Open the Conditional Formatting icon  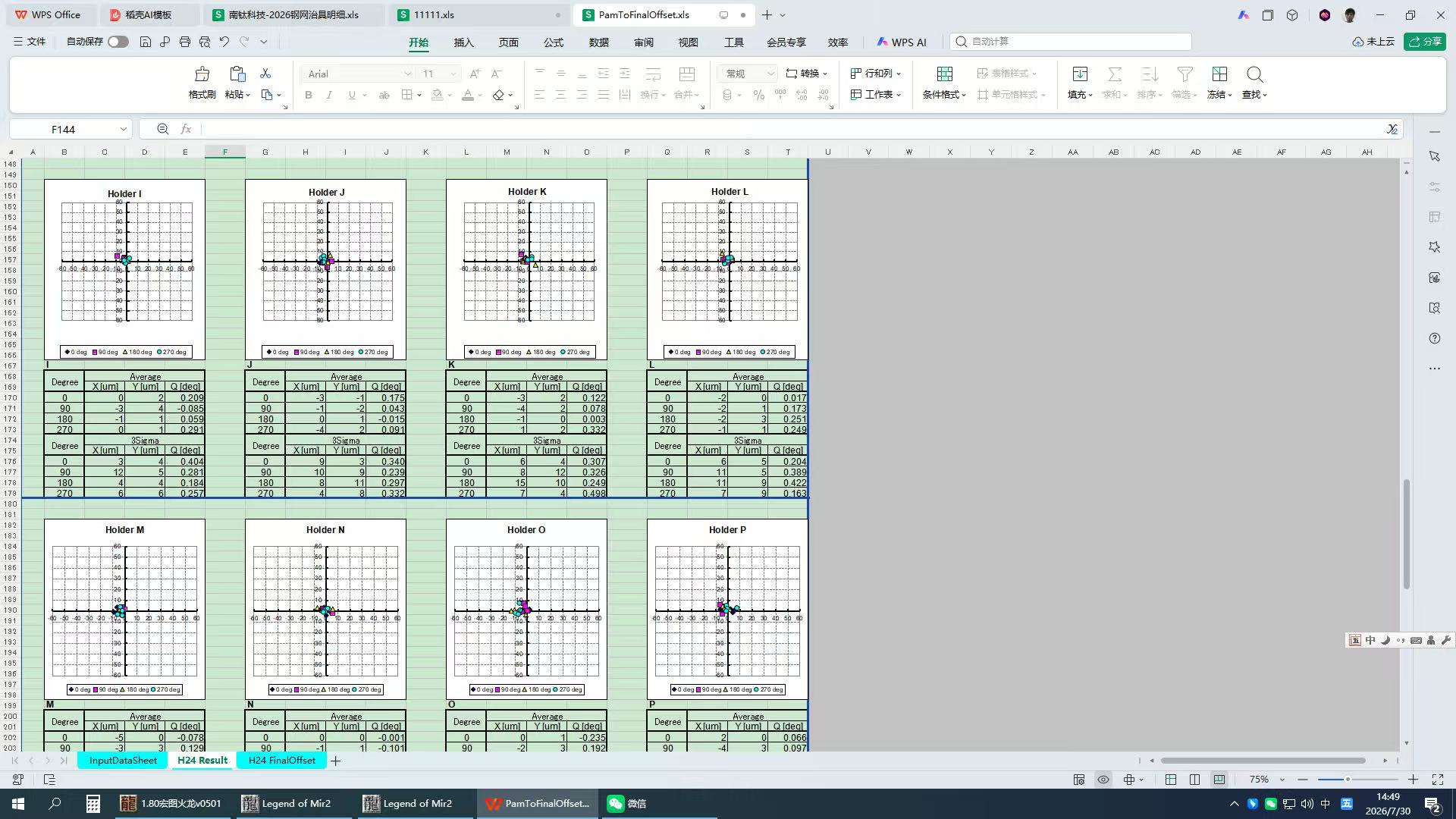tap(944, 74)
